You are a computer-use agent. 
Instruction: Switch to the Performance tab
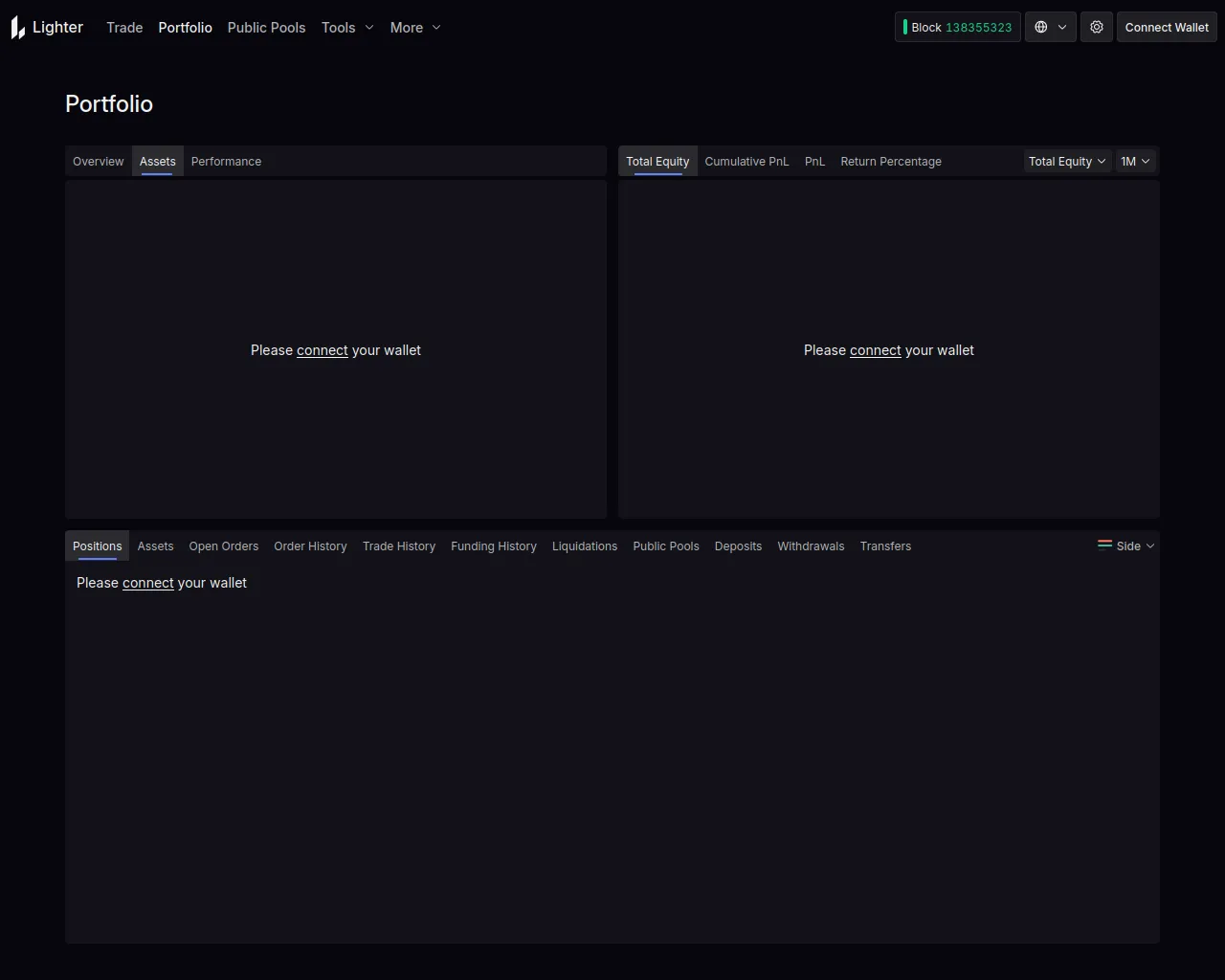pos(226,162)
